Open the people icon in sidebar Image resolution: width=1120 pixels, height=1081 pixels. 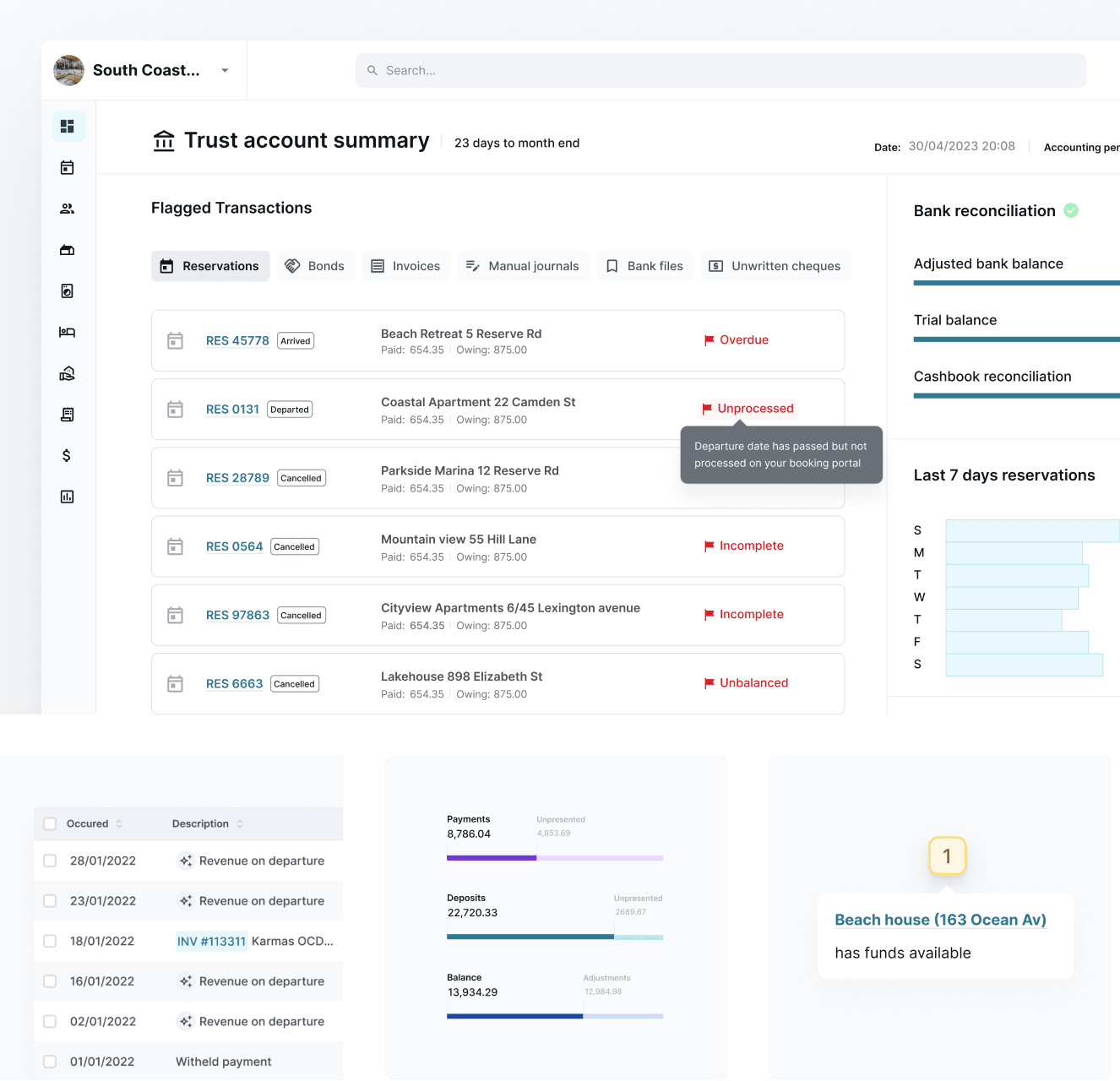pos(68,209)
